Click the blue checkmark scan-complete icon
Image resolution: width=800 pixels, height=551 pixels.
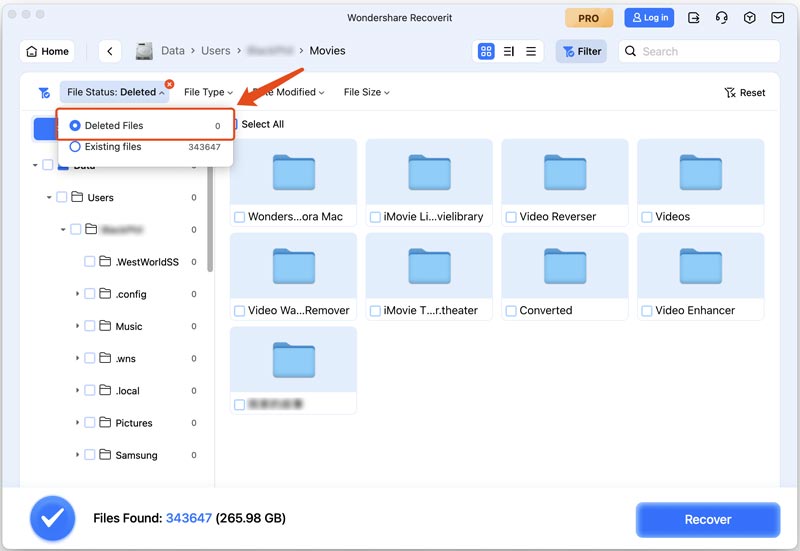(53, 518)
